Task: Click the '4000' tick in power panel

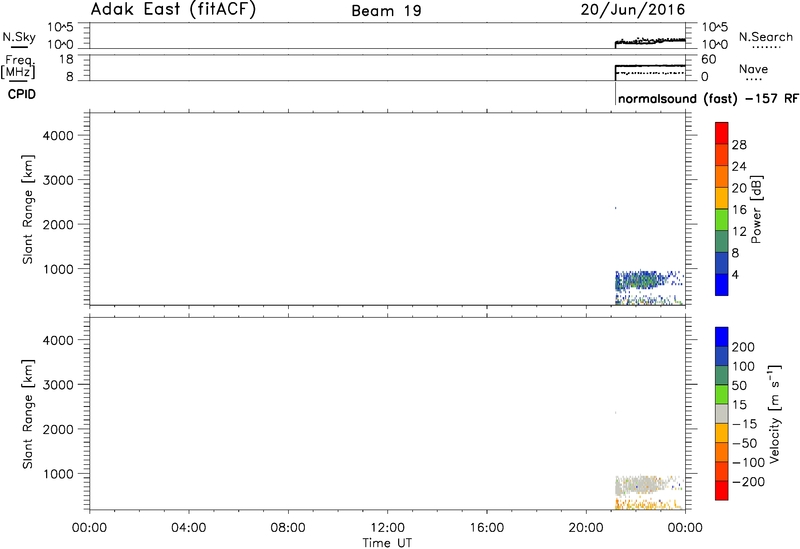Action: pyautogui.click(x=59, y=136)
